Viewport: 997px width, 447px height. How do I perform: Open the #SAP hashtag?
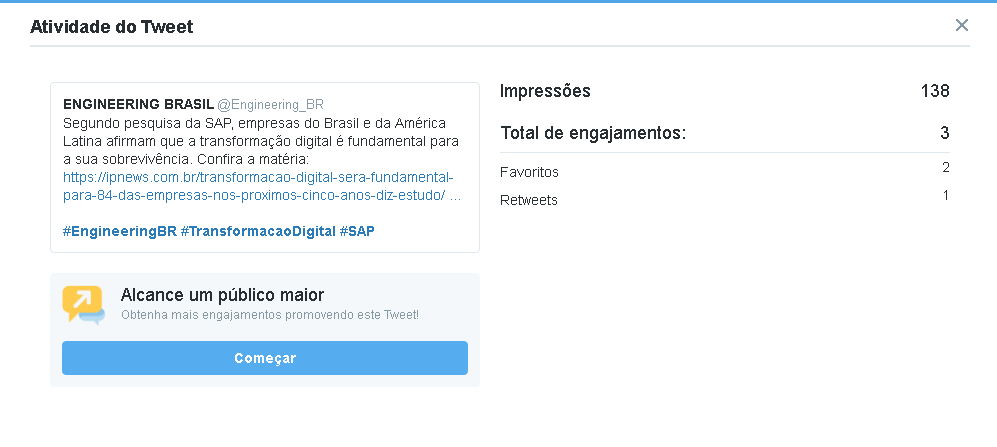click(357, 231)
